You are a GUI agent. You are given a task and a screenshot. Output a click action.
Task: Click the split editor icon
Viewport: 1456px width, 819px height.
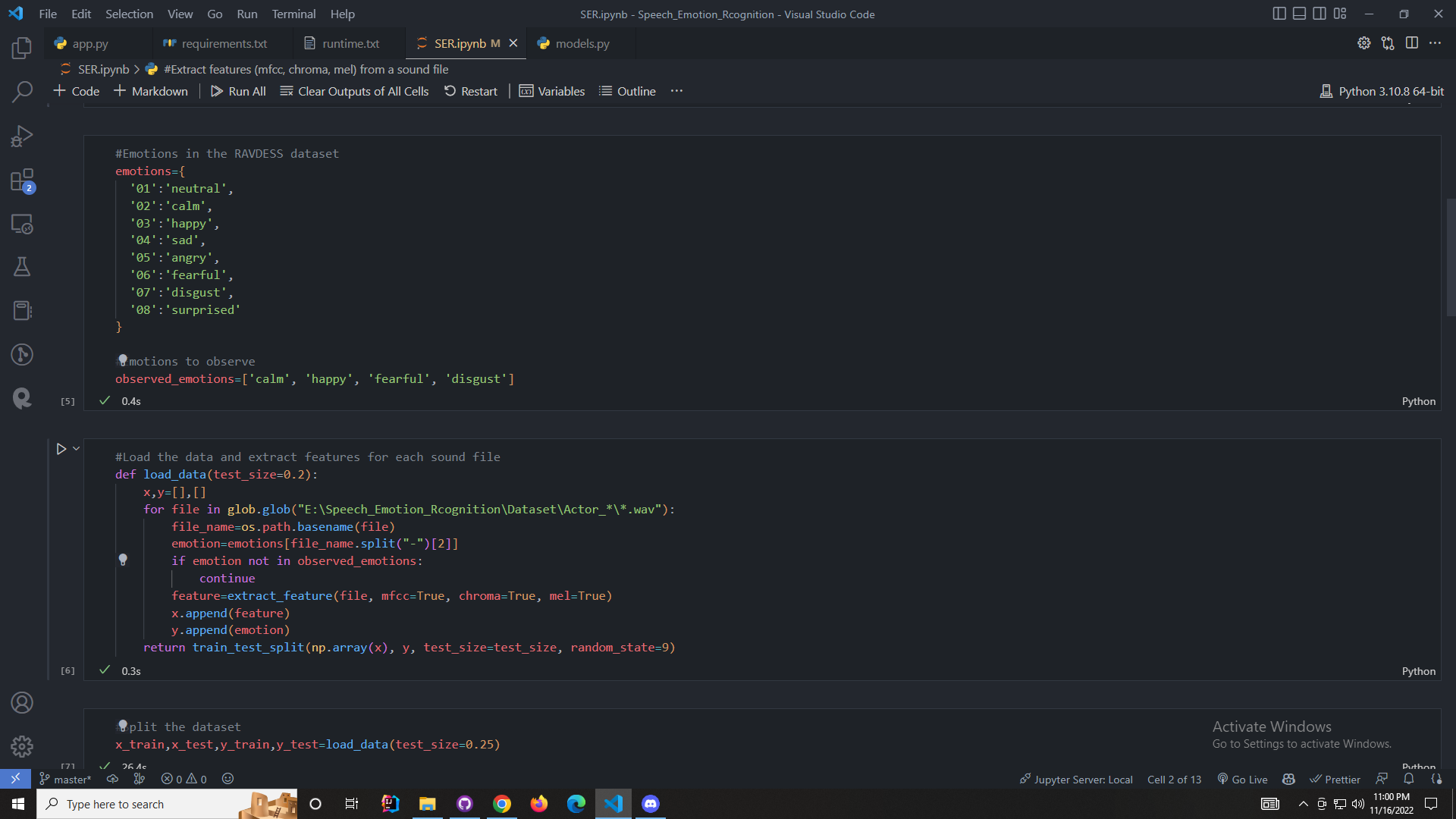pos(1413,43)
